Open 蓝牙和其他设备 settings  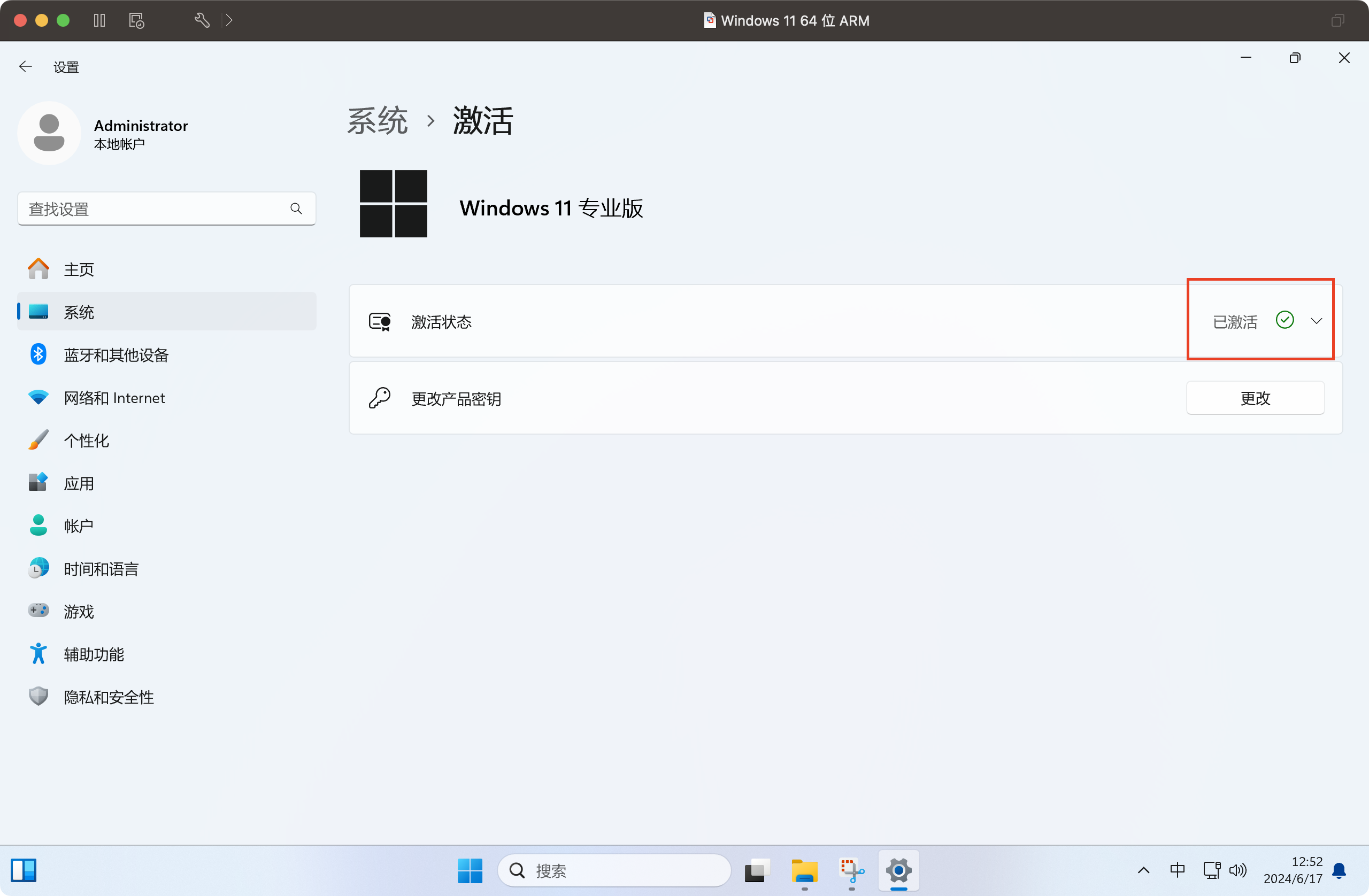[x=167, y=355]
